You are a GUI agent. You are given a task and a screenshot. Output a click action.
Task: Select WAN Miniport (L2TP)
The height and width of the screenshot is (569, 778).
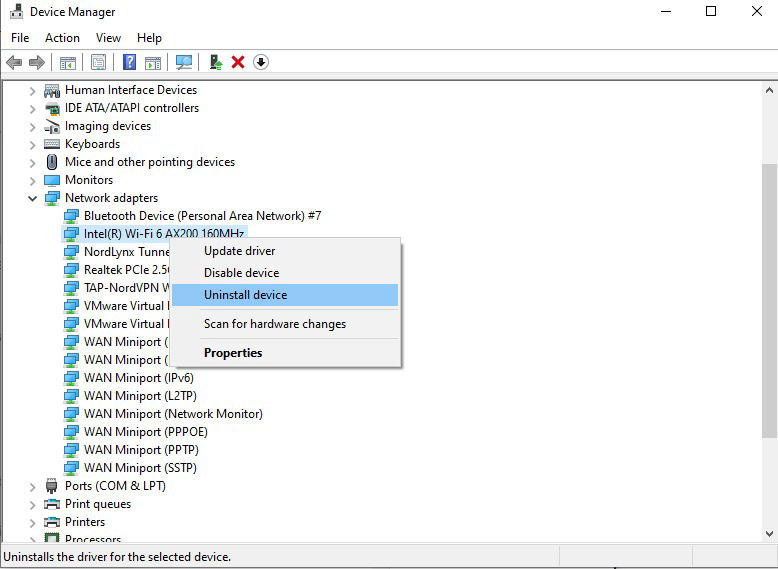(140, 395)
